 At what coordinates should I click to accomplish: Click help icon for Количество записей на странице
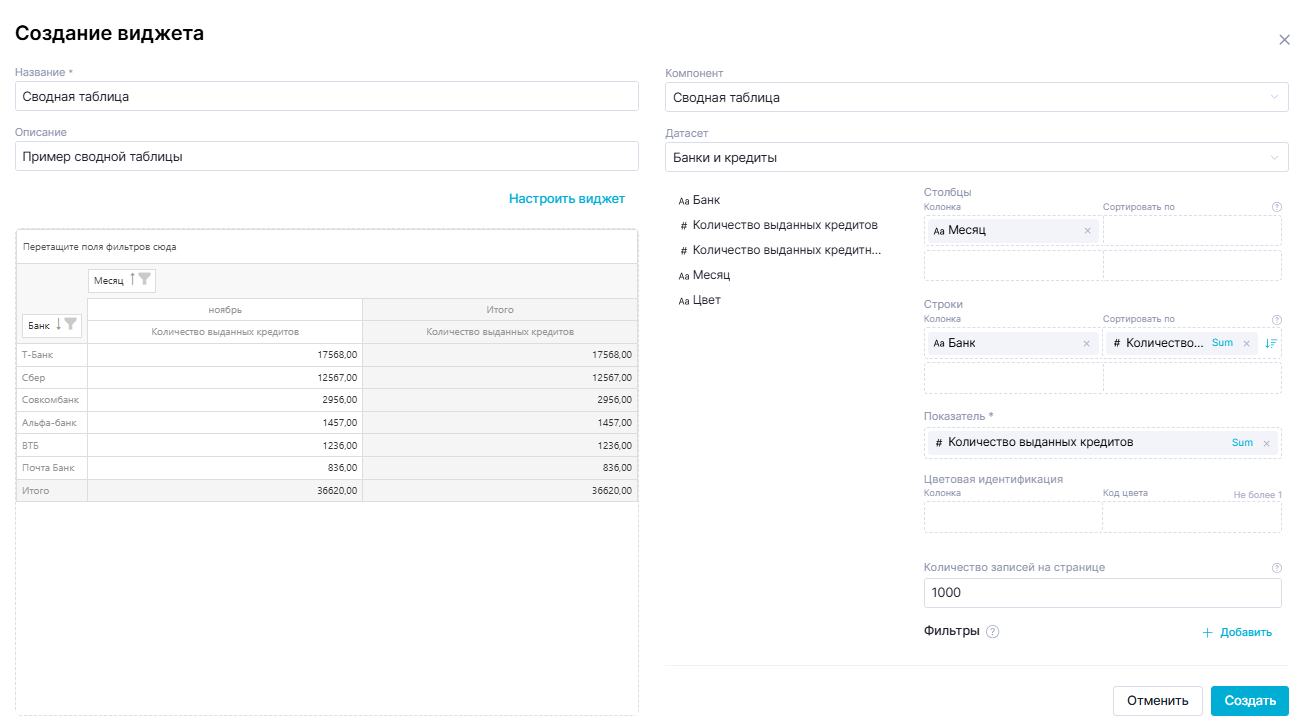[x=1276, y=568]
